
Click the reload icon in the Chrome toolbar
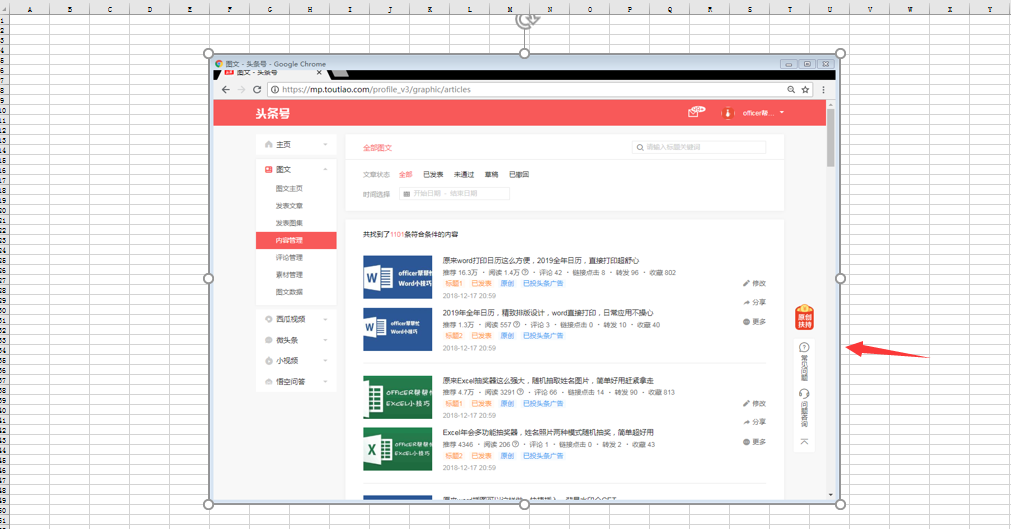coord(257,90)
